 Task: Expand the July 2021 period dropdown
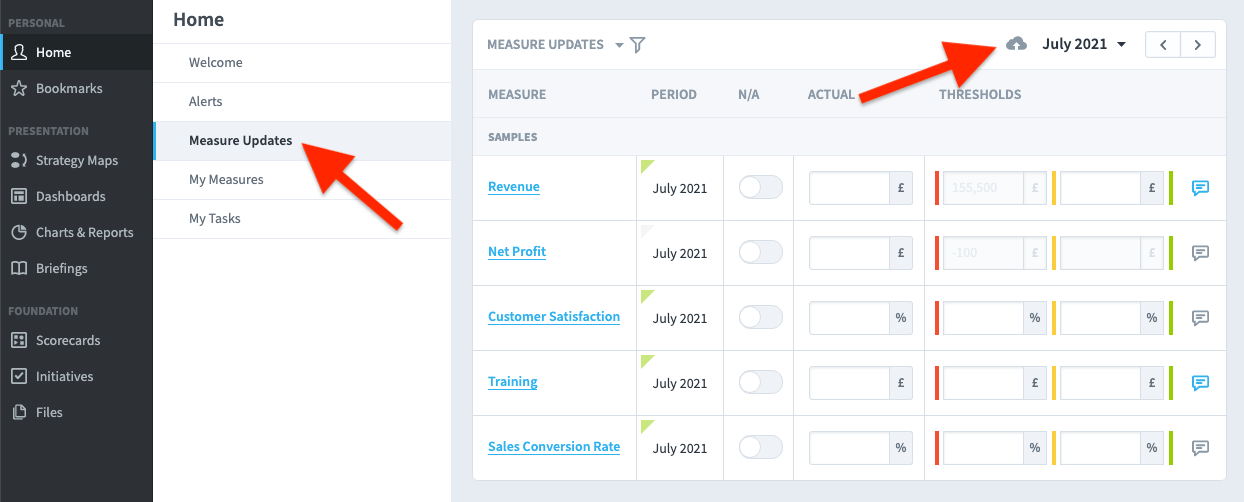[x=1084, y=44]
